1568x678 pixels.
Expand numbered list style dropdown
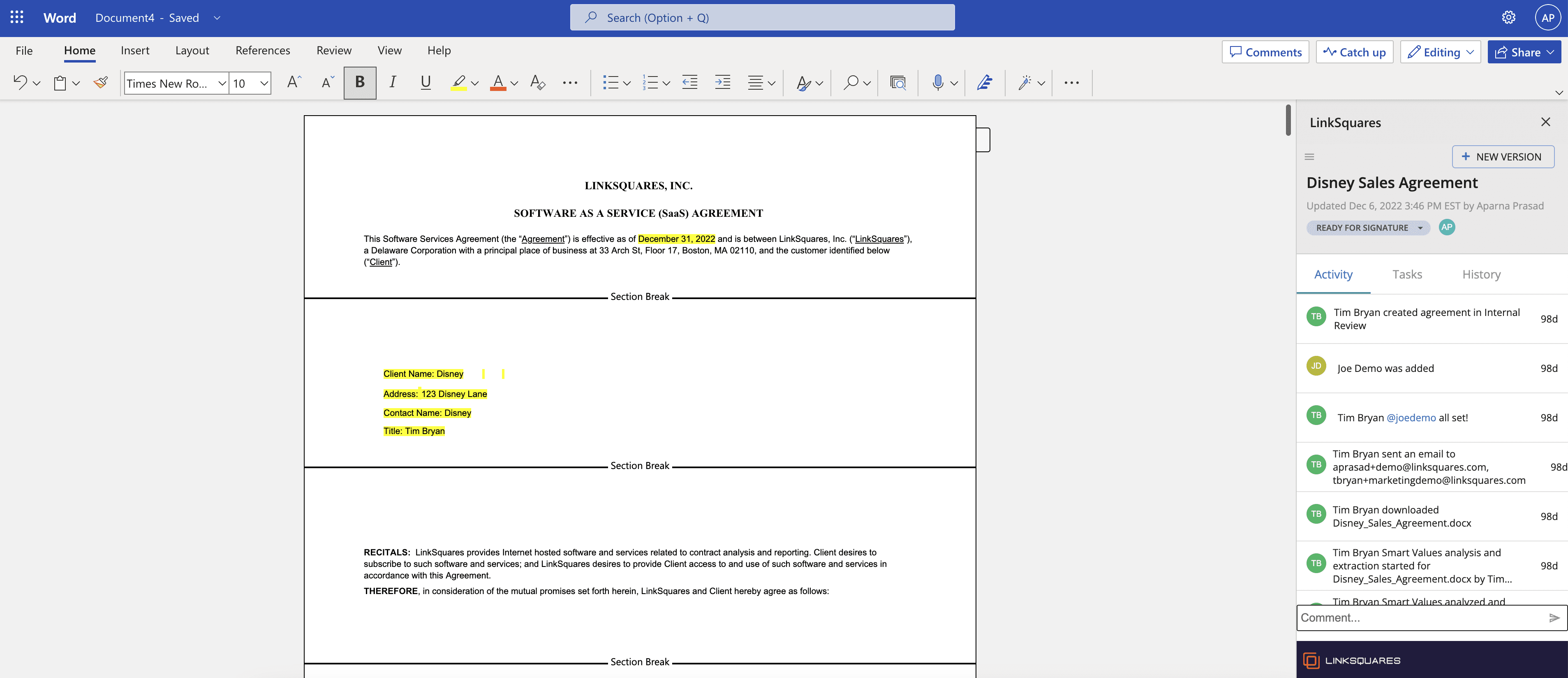click(x=666, y=84)
